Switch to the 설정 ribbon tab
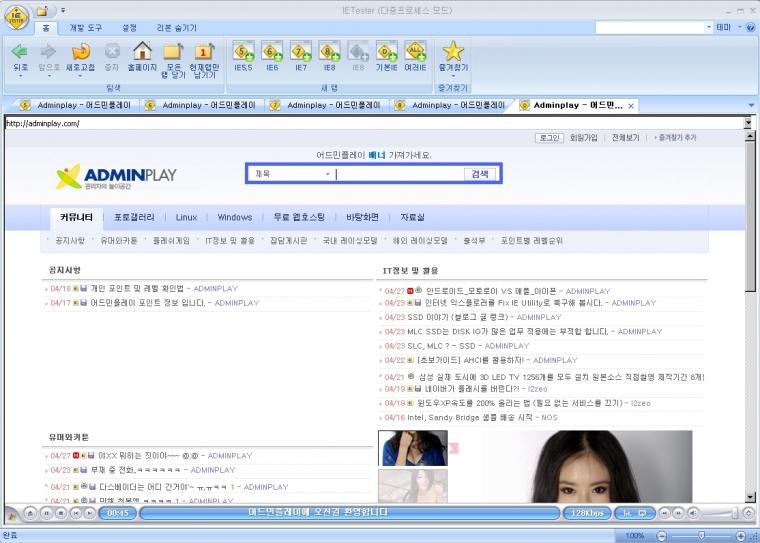This screenshot has height=543, width=760. [x=129, y=26]
